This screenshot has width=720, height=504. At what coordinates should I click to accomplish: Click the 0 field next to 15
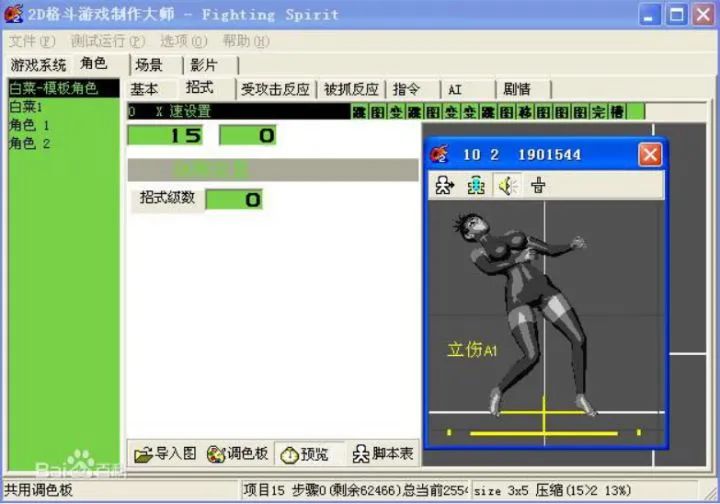point(248,135)
